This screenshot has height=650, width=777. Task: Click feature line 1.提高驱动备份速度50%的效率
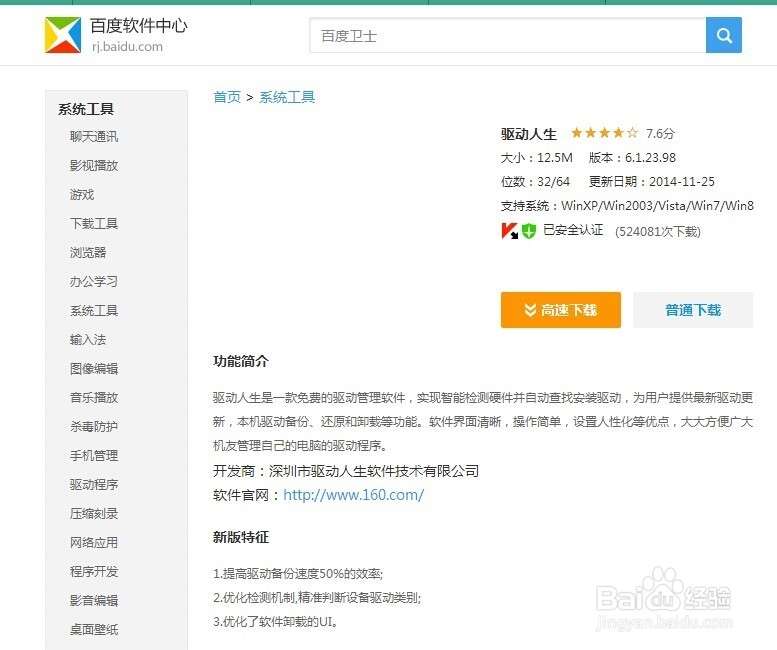[298, 574]
